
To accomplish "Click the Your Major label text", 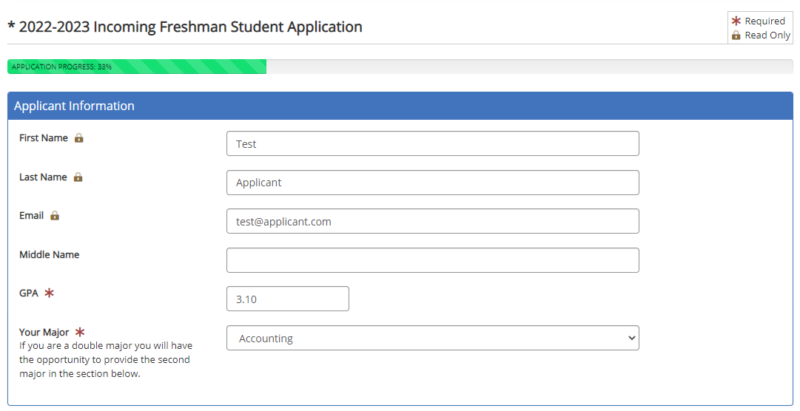I will click(44, 331).
